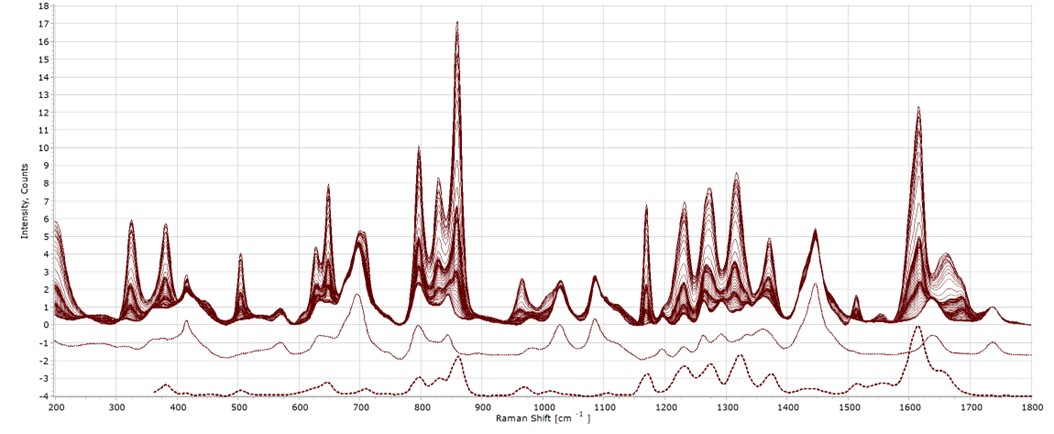Select the peak top near 795
1054x434 pixels.
click(419, 148)
